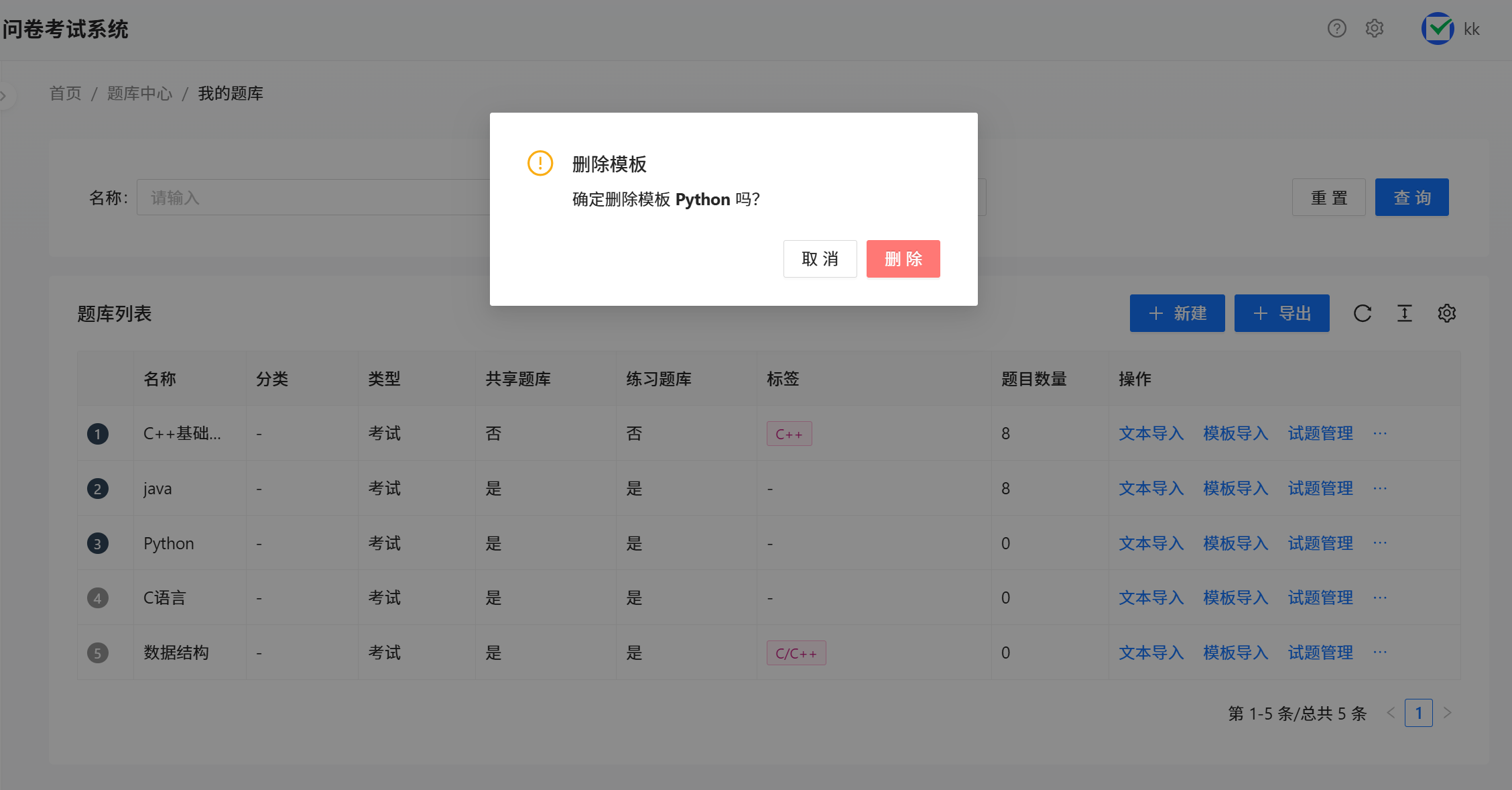The height and width of the screenshot is (790, 1512).
Task: Cancel the delete template dialog
Action: click(x=820, y=259)
